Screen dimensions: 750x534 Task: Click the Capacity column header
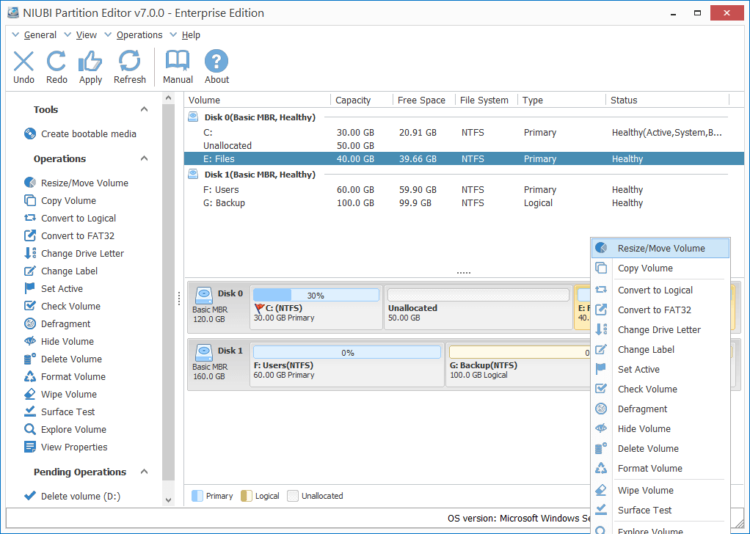point(361,100)
